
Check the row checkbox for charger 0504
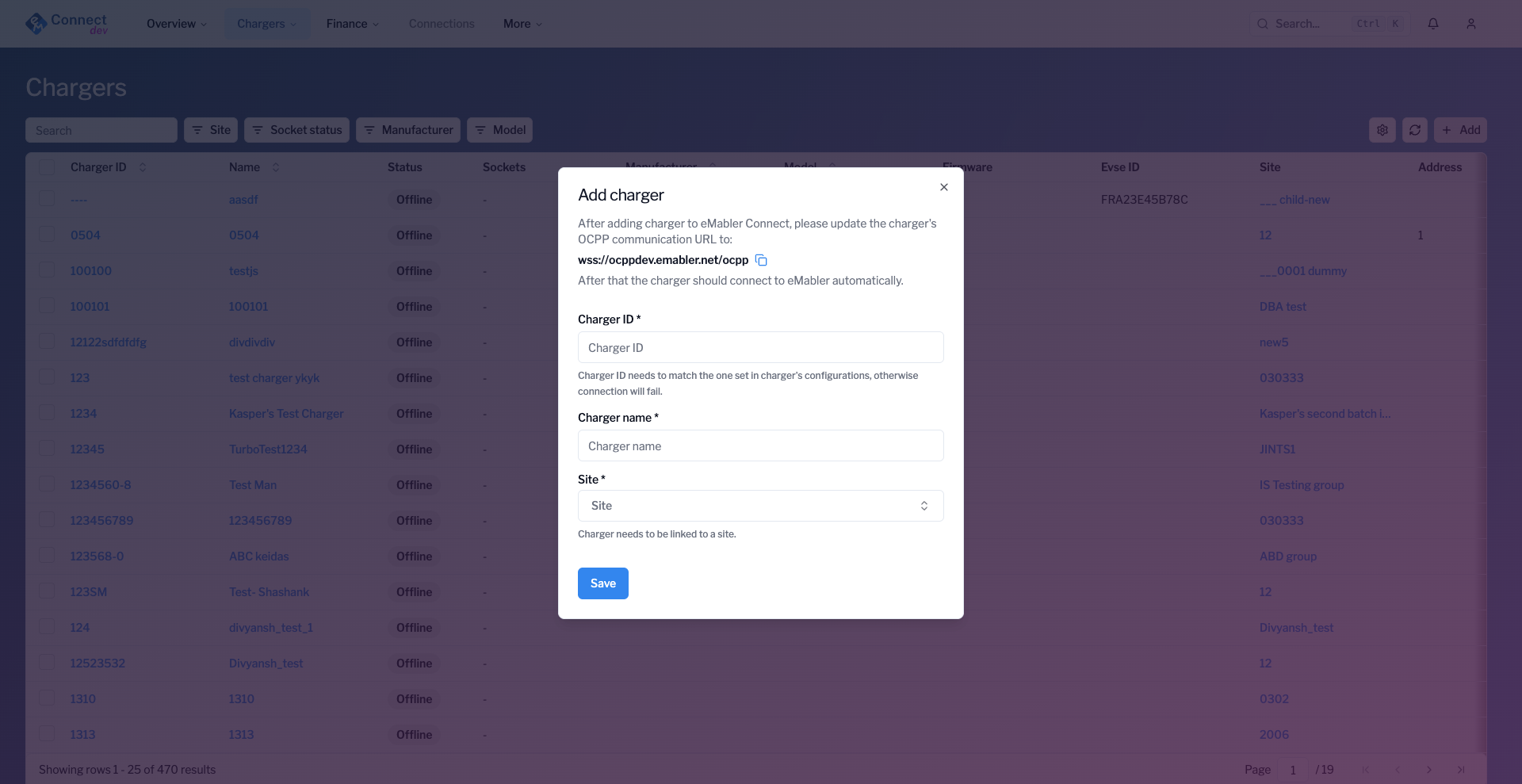46,234
